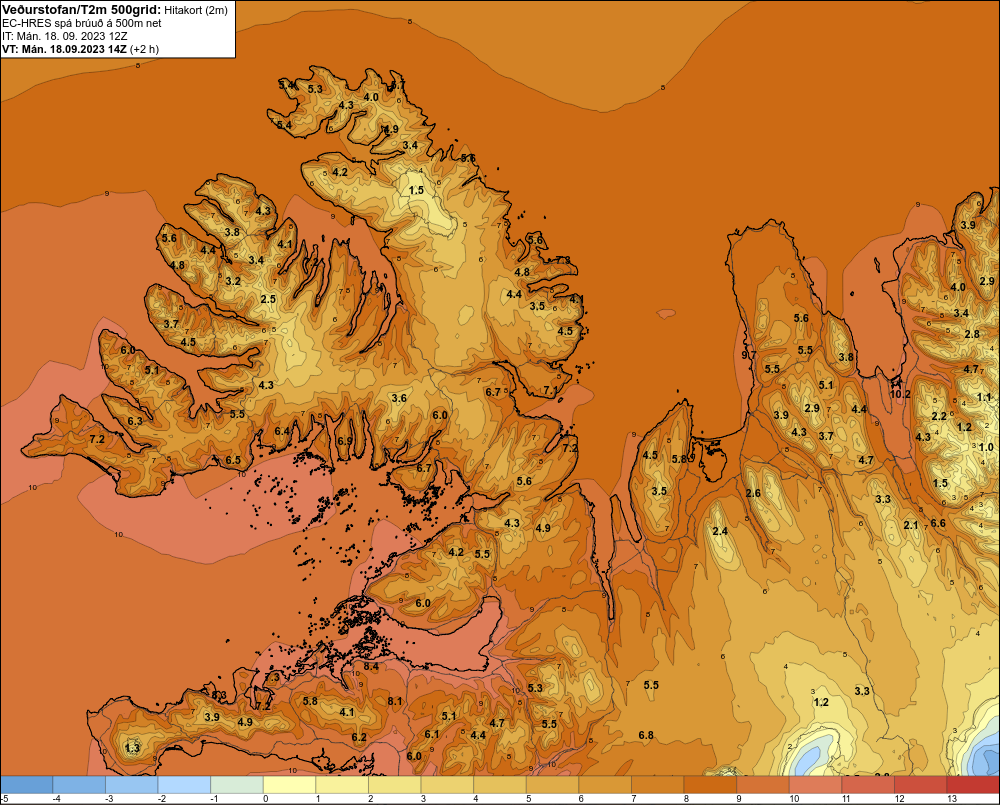
Task: Click the '2.4' temperature value on the map
Action: [x=720, y=531]
